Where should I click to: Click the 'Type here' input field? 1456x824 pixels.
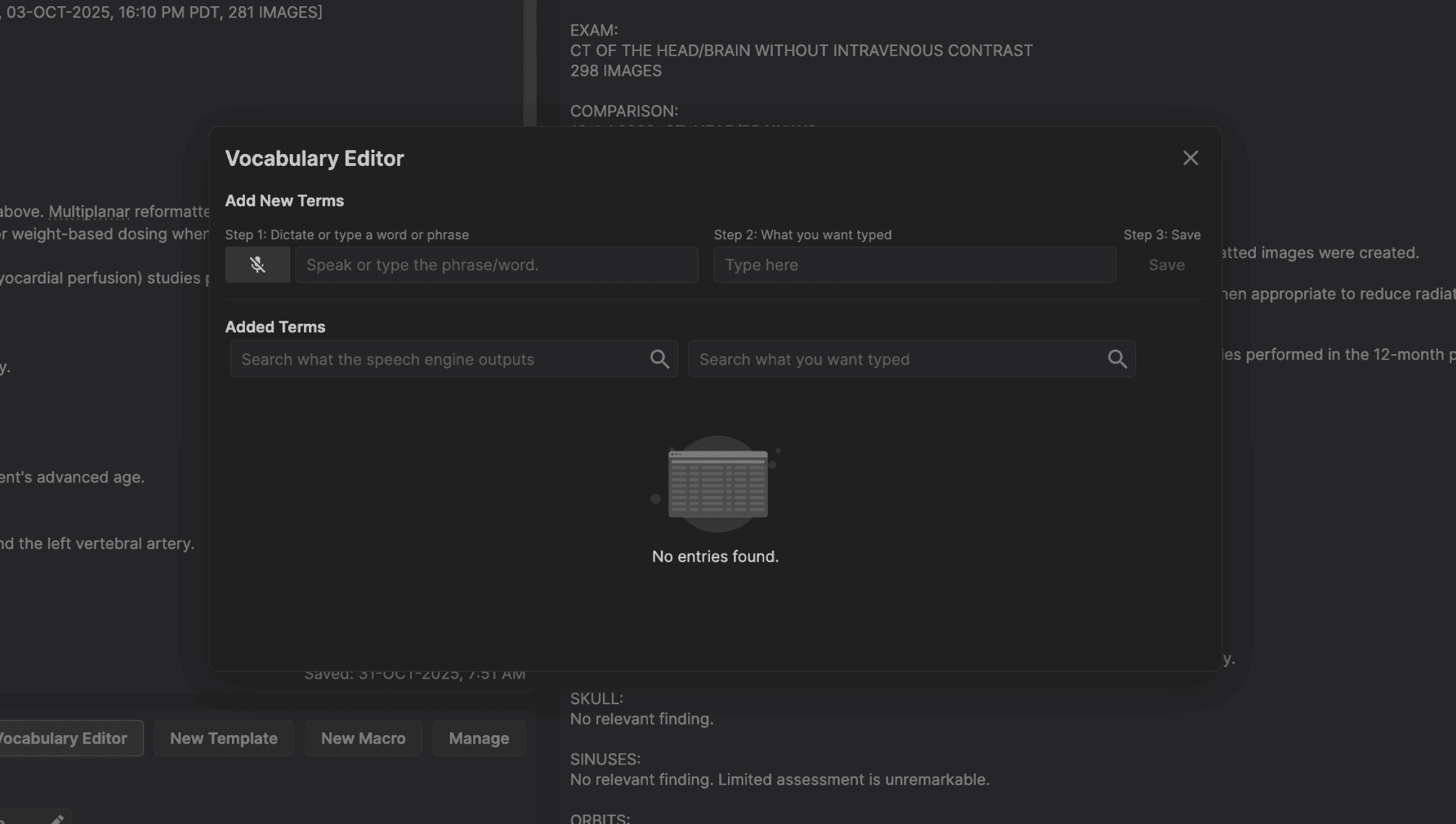click(x=914, y=265)
